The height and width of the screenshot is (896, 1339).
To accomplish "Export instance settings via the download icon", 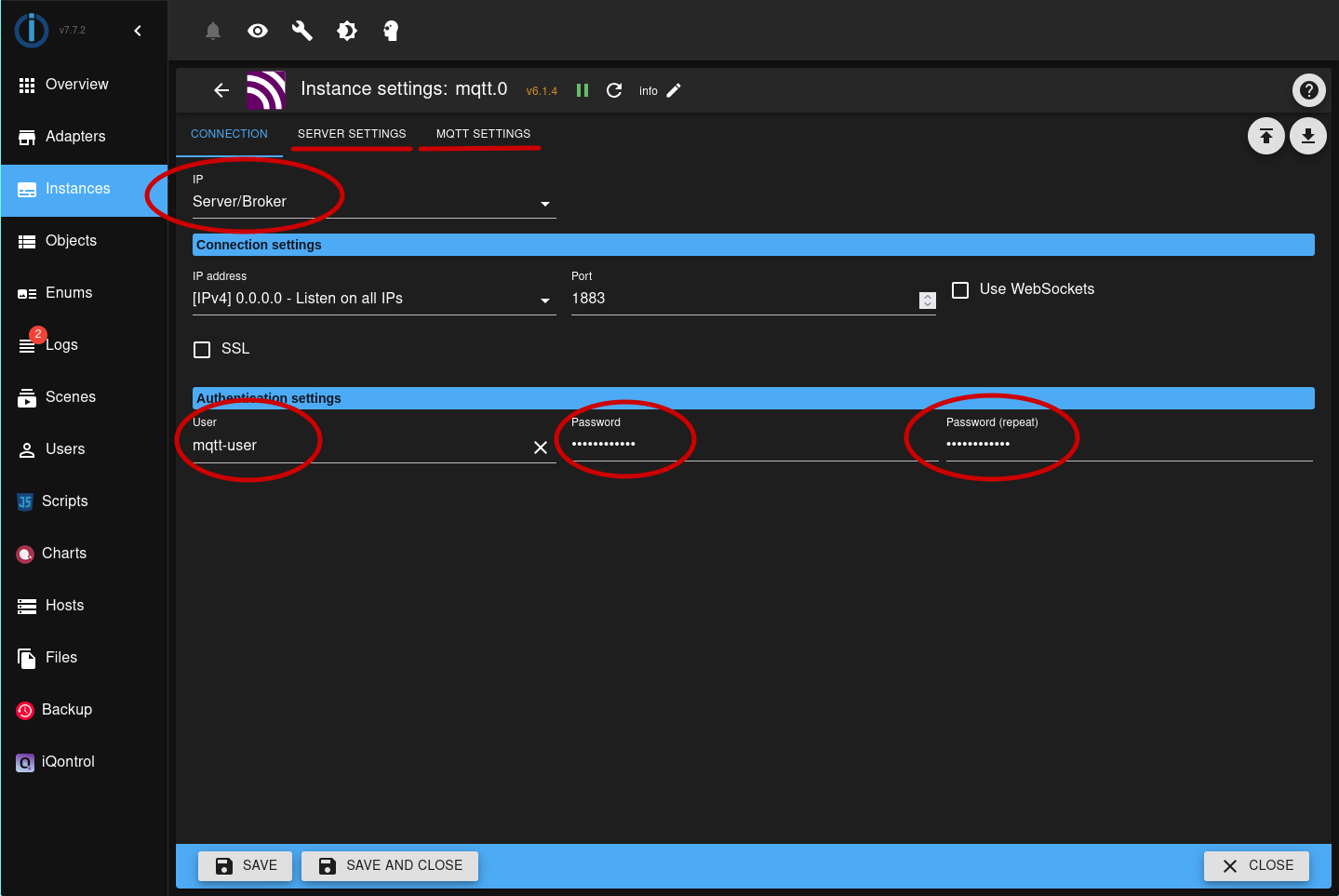I will tap(1308, 136).
